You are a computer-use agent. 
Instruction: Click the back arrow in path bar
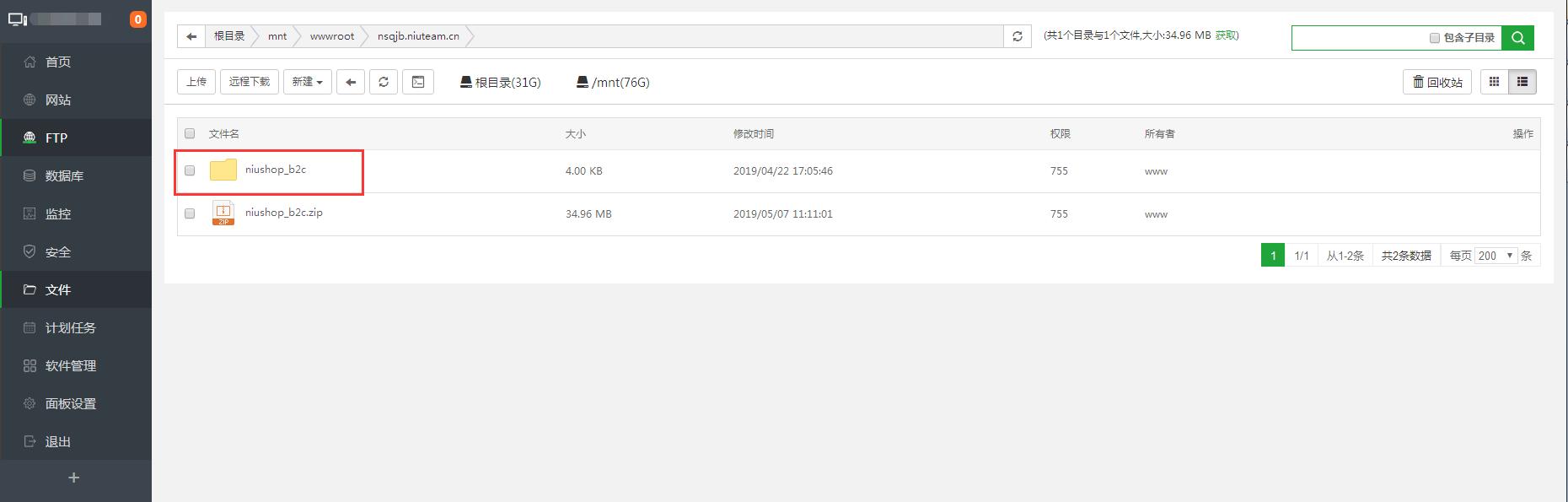pos(191,36)
